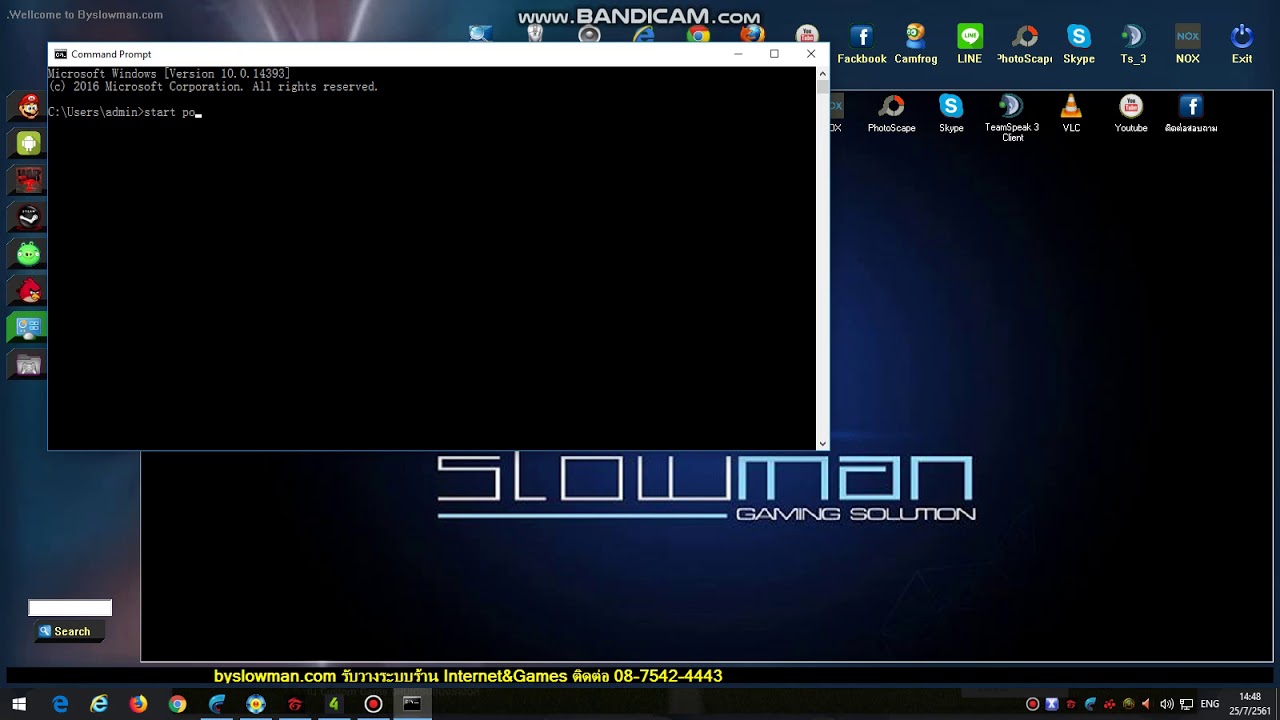Open the games folder icon in the sidebar
The image size is (1280, 720).
pyautogui.click(x=29, y=365)
